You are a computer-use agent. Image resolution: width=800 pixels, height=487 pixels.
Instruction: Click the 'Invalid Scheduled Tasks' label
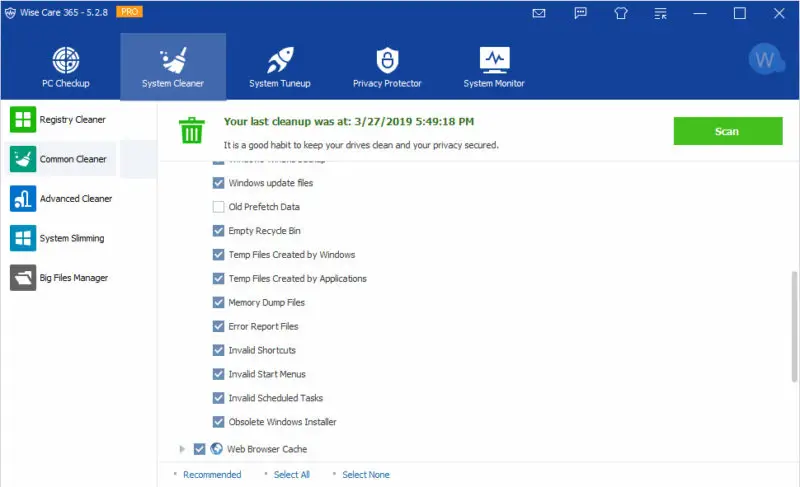coord(276,398)
